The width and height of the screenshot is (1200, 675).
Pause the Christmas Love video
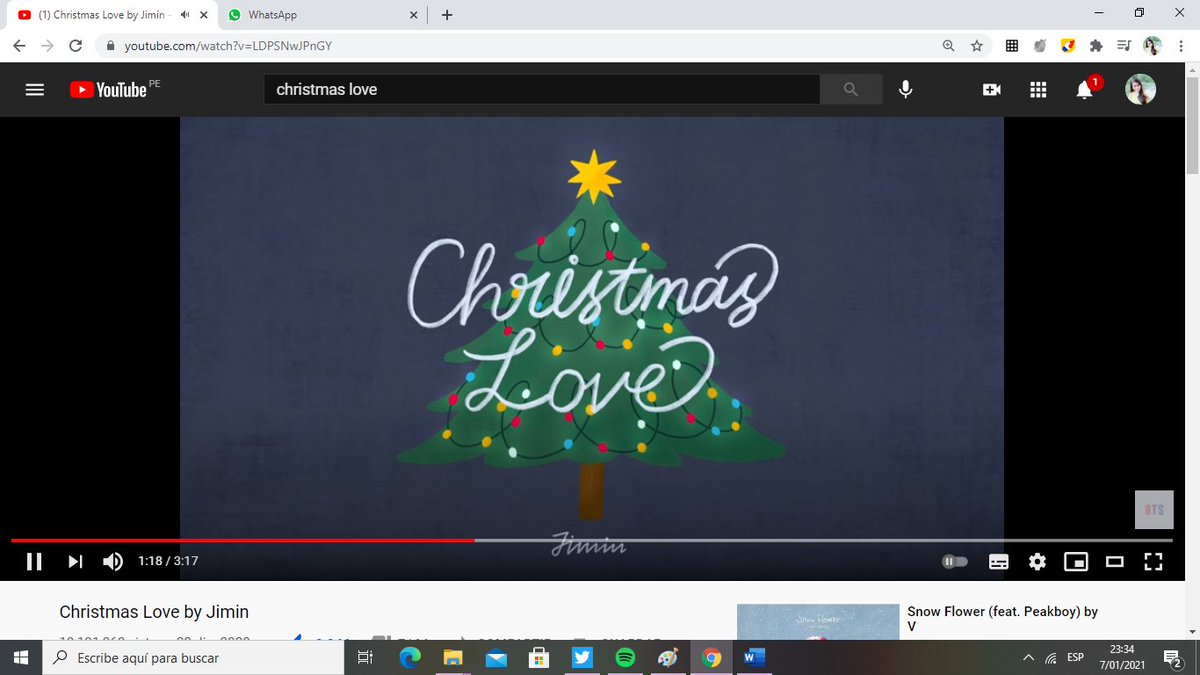(34, 561)
